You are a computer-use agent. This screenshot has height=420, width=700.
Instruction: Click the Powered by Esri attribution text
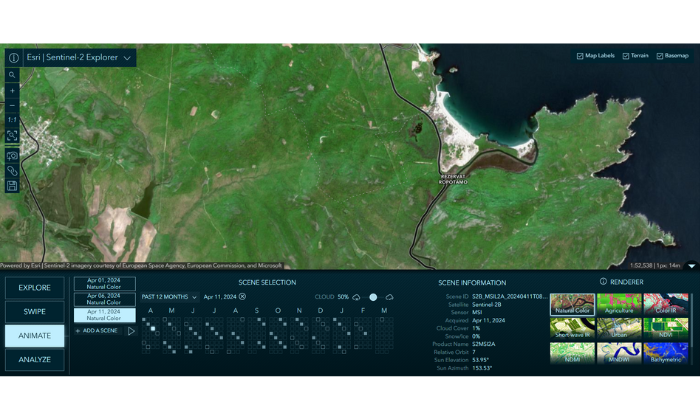click(x=141, y=266)
